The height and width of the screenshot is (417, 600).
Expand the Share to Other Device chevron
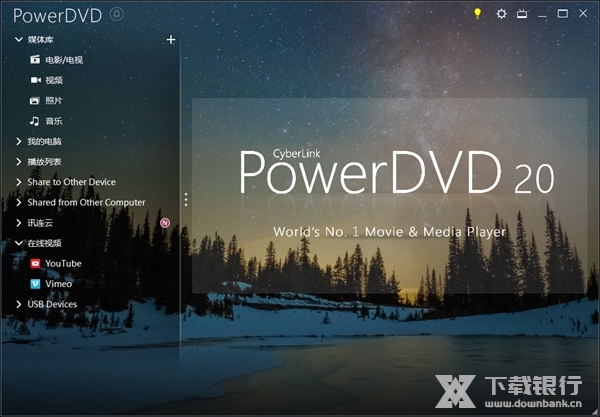coord(18,182)
